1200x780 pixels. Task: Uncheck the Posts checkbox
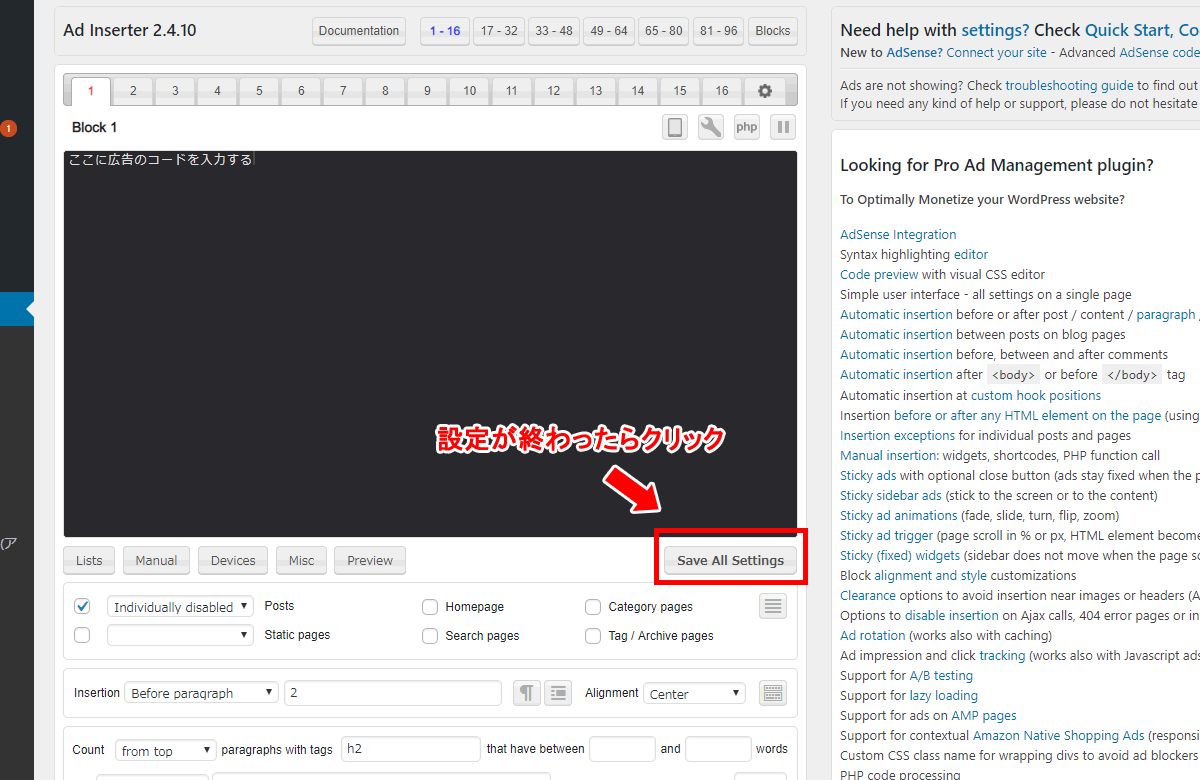[83, 606]
